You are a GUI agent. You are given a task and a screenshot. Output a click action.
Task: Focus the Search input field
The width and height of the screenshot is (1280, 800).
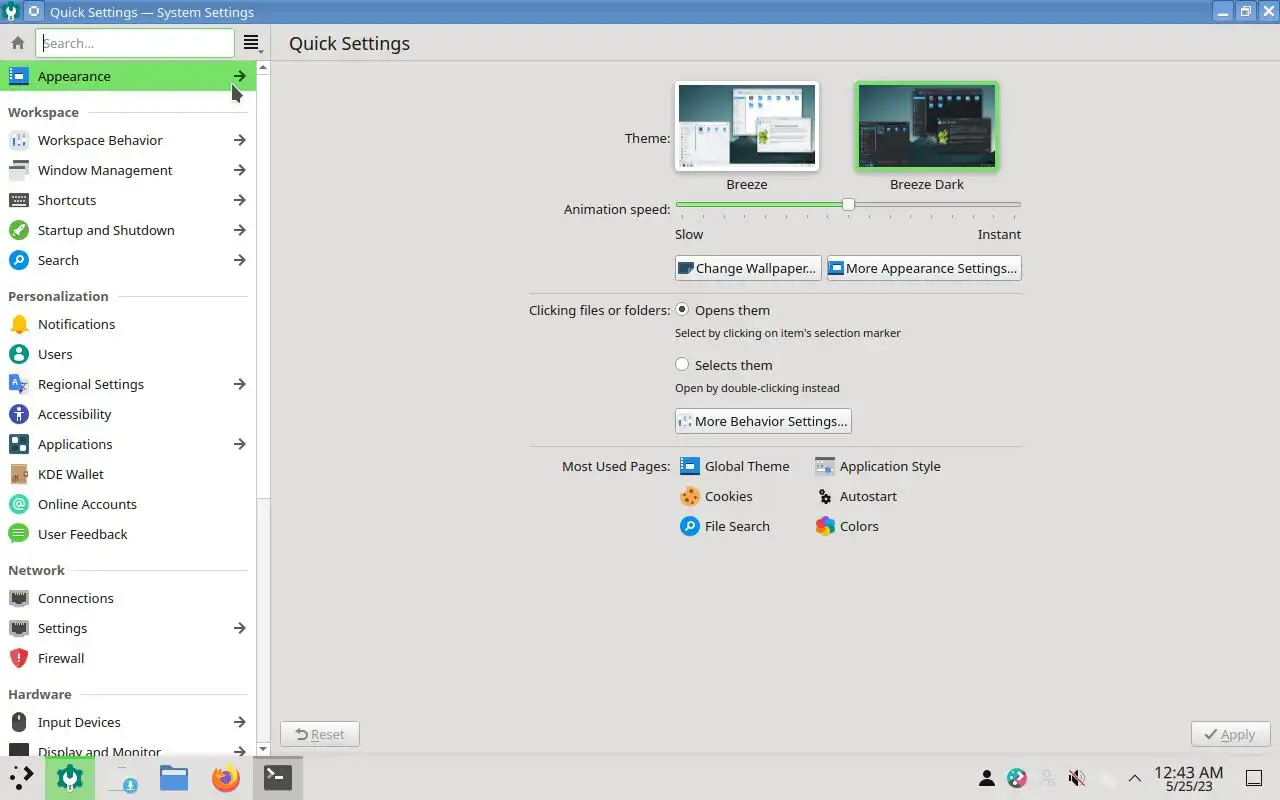point(135,43)
